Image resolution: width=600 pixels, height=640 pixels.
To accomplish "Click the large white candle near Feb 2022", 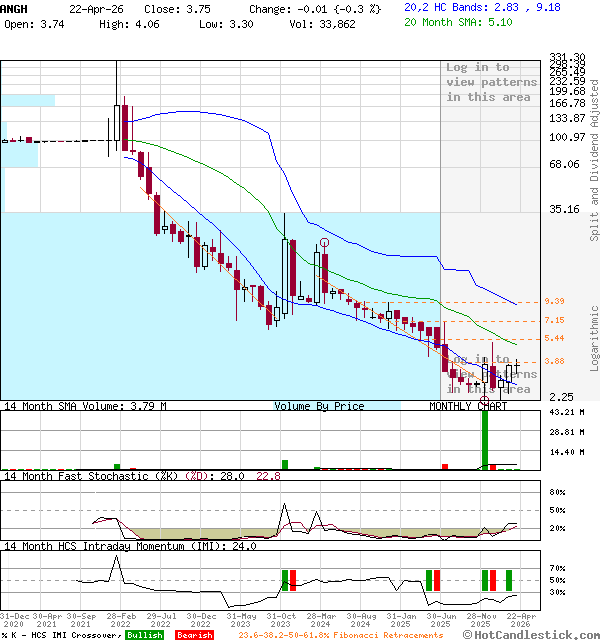I will click(x=117, y=124).
